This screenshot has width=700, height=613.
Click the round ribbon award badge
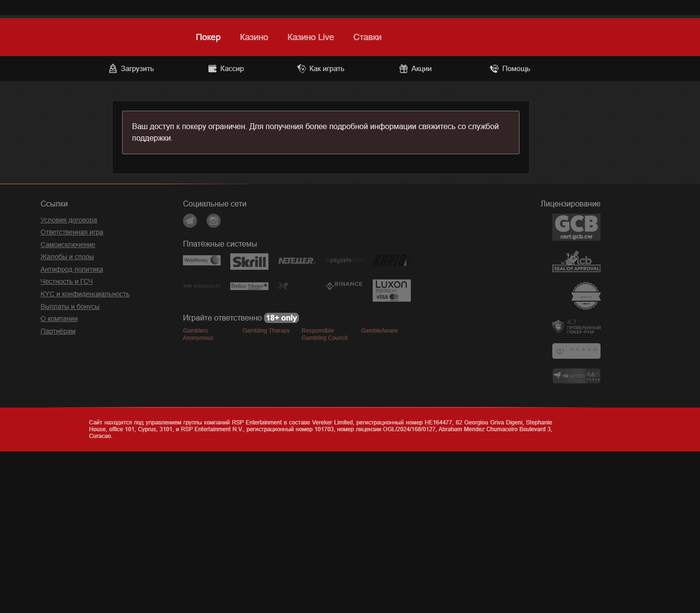(586, 296)
